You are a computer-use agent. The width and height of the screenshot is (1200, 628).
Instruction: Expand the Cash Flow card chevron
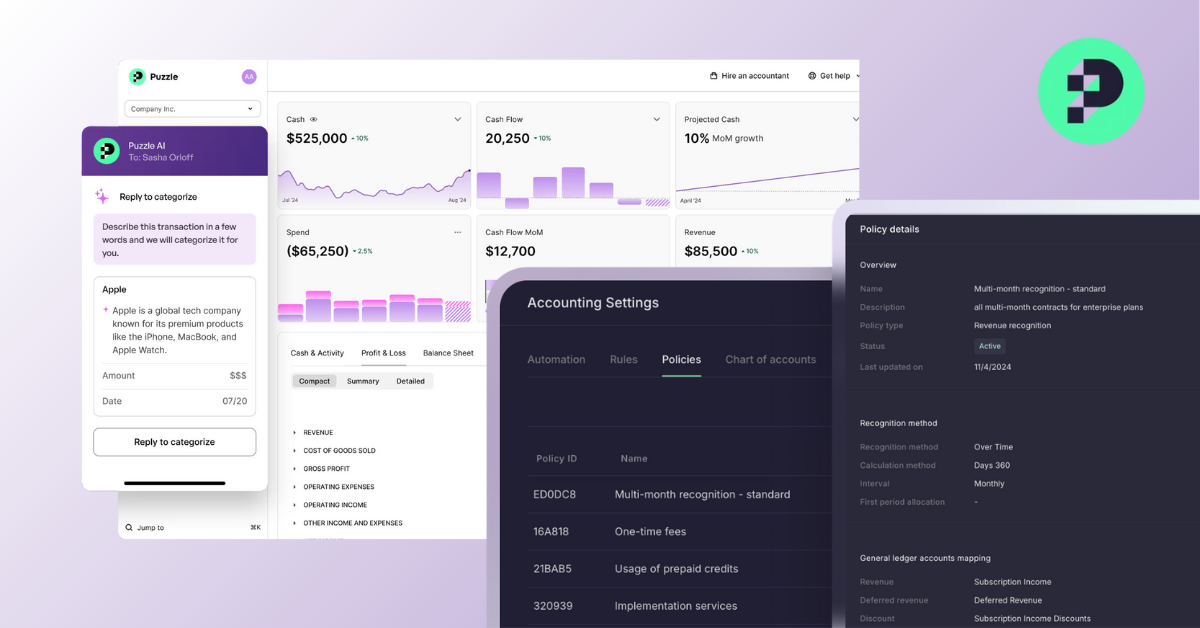coord(656,119)
